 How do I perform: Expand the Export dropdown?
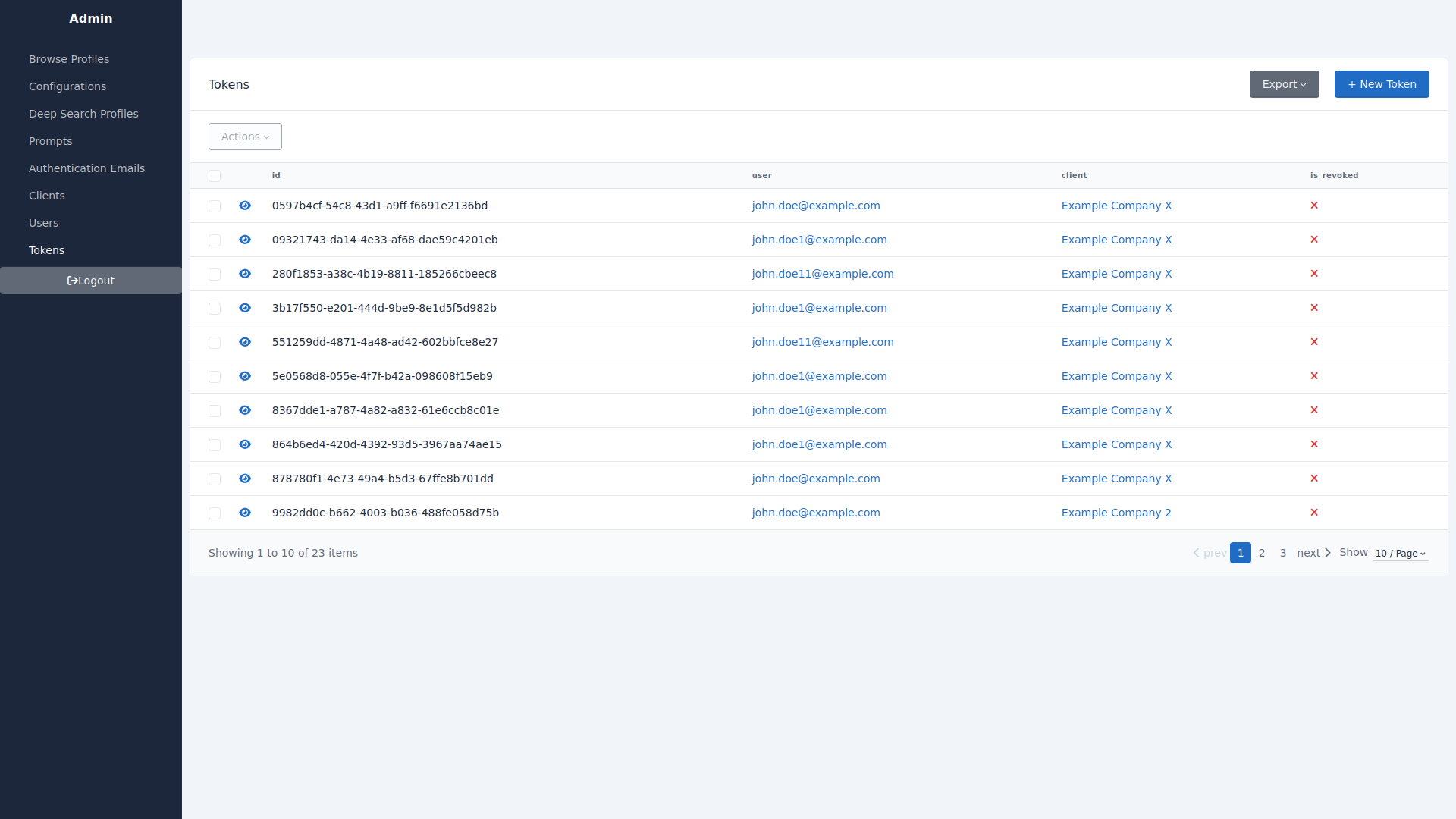coord(1284,84)
